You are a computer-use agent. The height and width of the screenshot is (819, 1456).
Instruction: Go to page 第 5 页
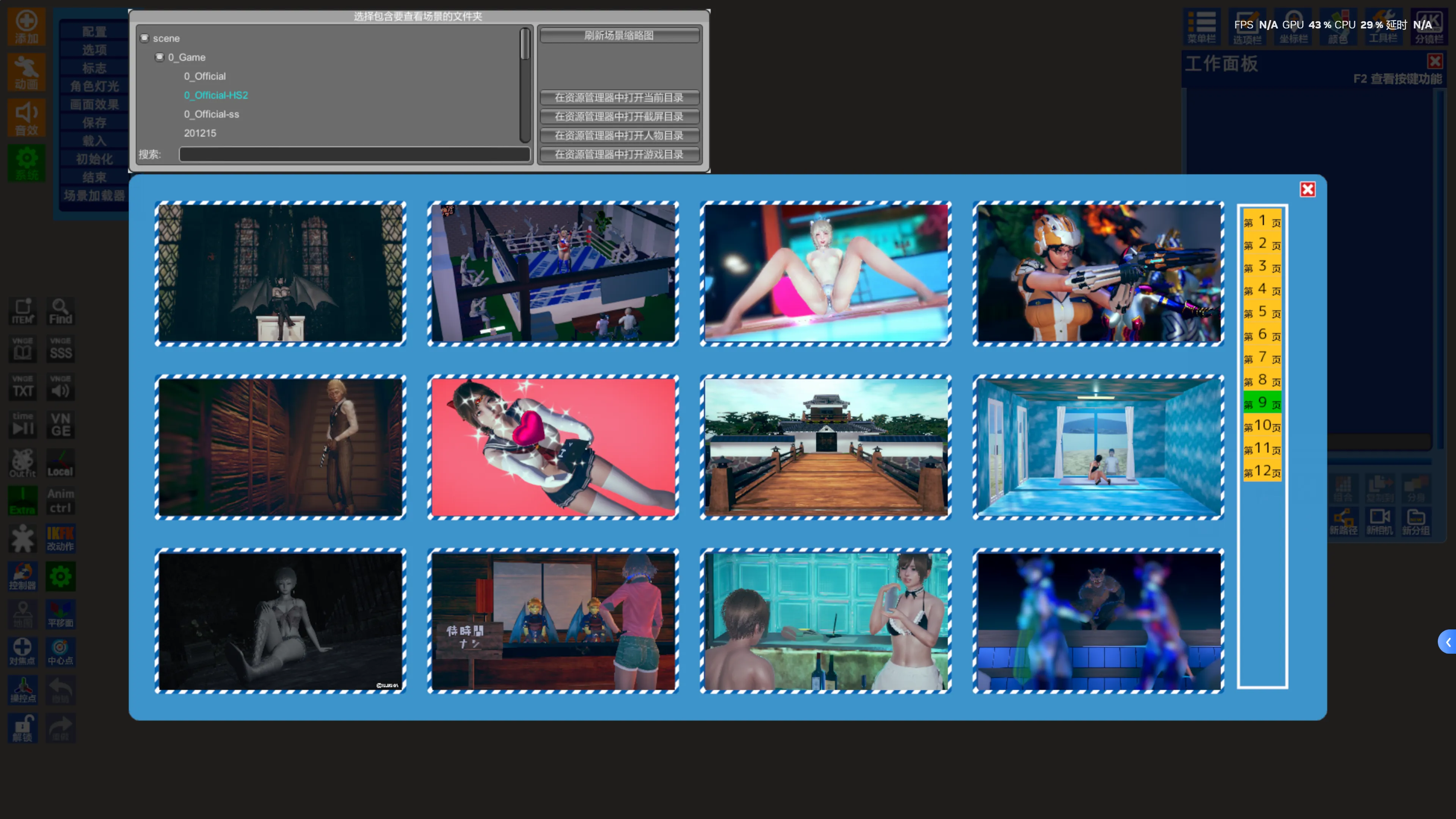click(1262, 312)
